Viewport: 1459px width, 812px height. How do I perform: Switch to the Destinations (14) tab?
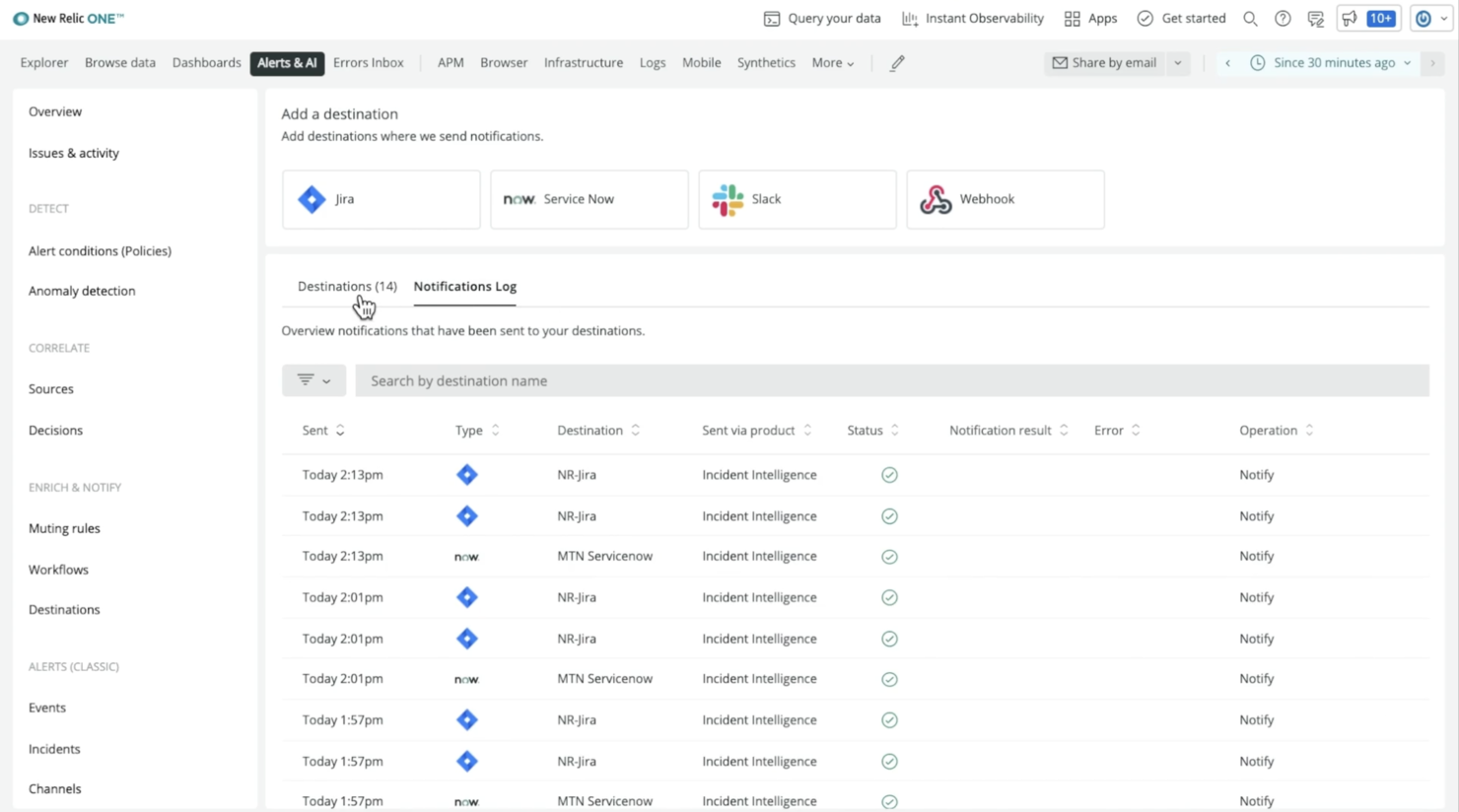pos(347,286)
